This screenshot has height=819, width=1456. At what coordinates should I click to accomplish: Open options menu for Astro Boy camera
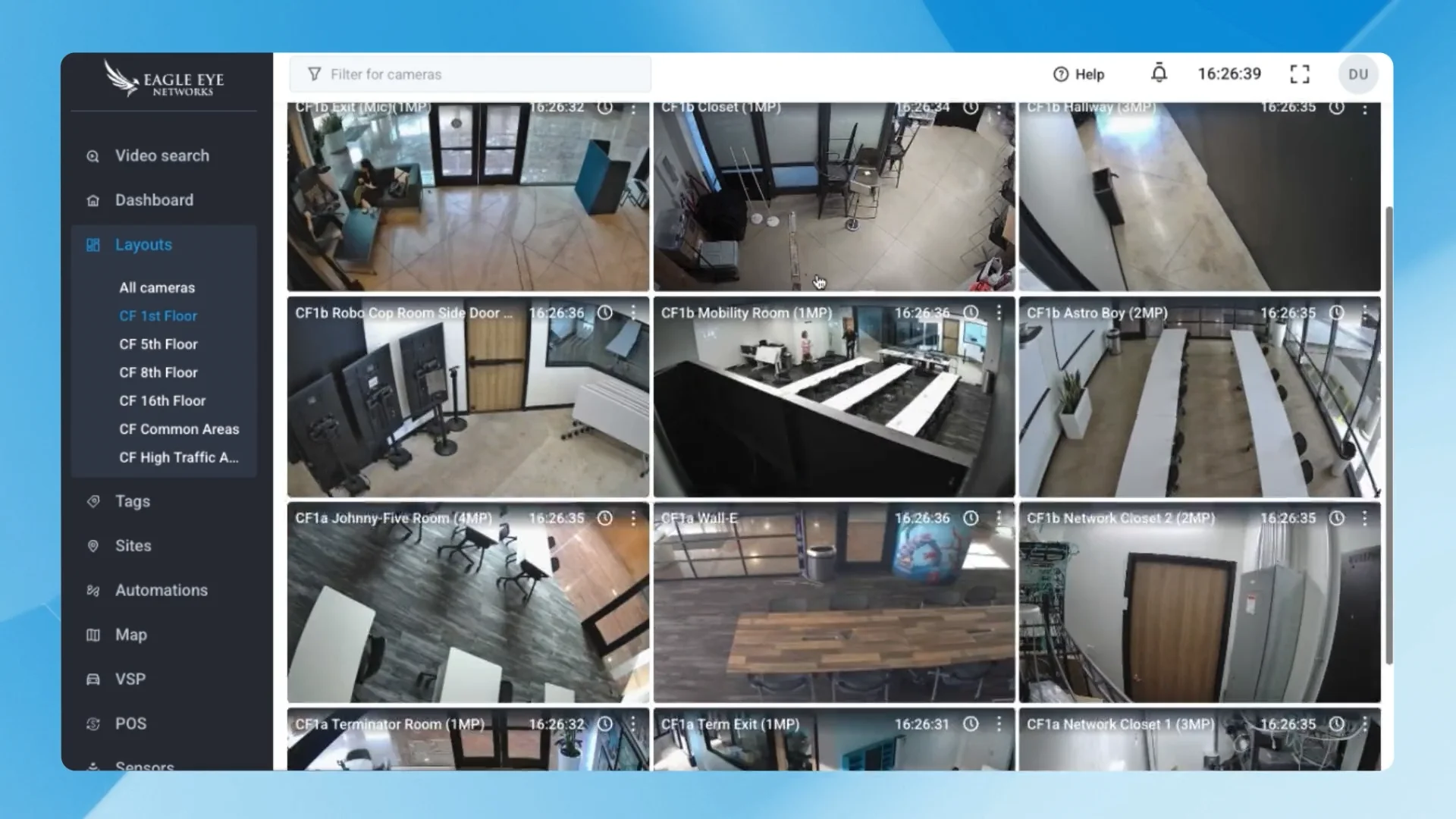click(x=1365, y=312)
